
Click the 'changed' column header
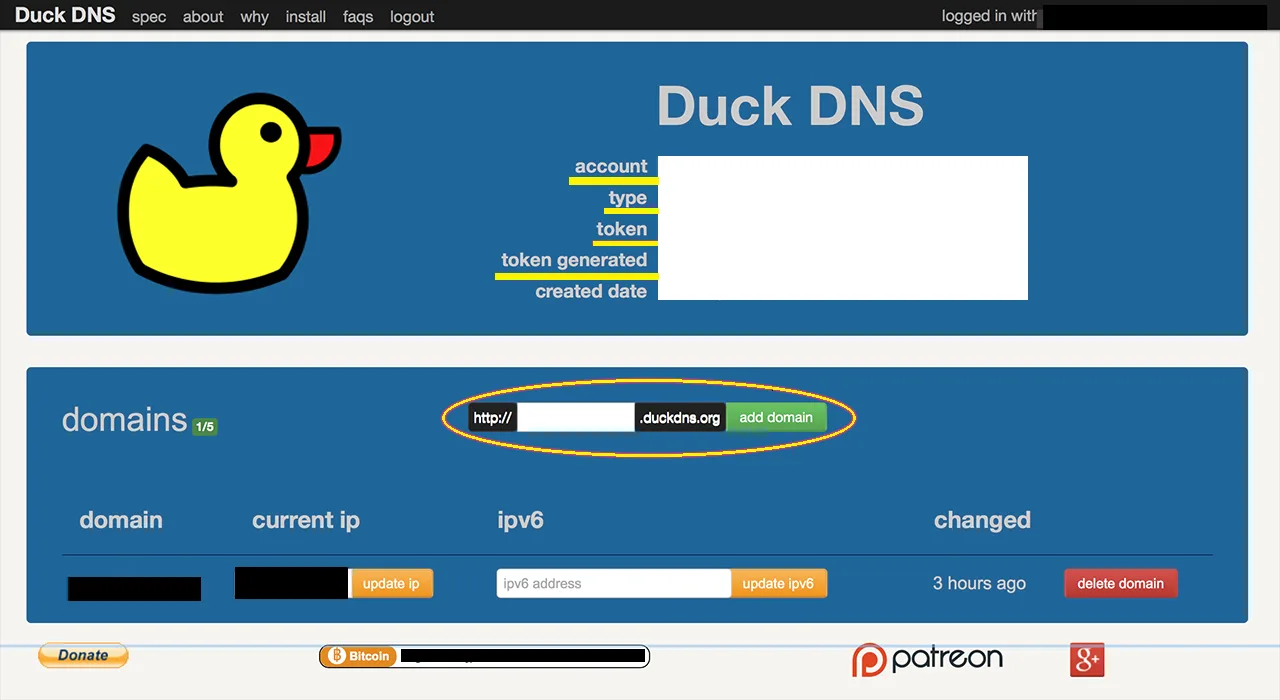[982, 520]
